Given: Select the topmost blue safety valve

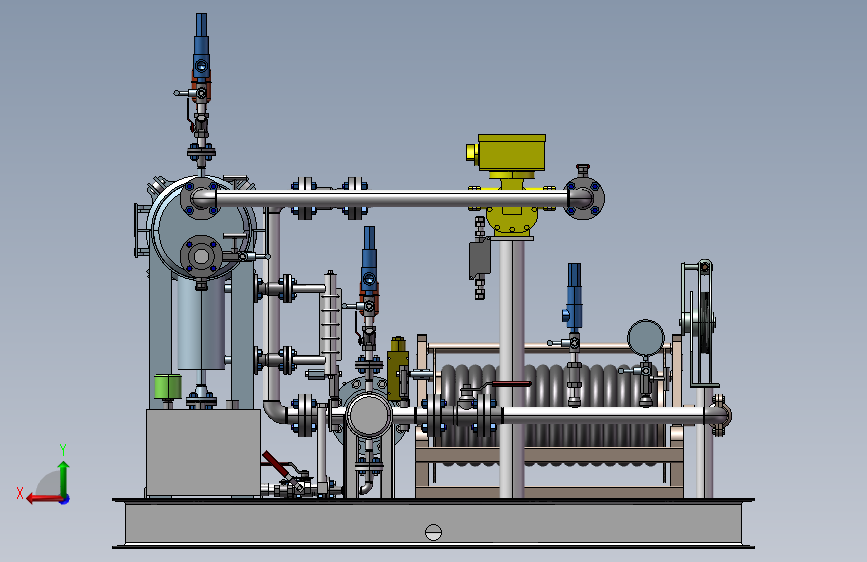Looking at the screenshot, I should pyautogui.click(x=201, y=45).
